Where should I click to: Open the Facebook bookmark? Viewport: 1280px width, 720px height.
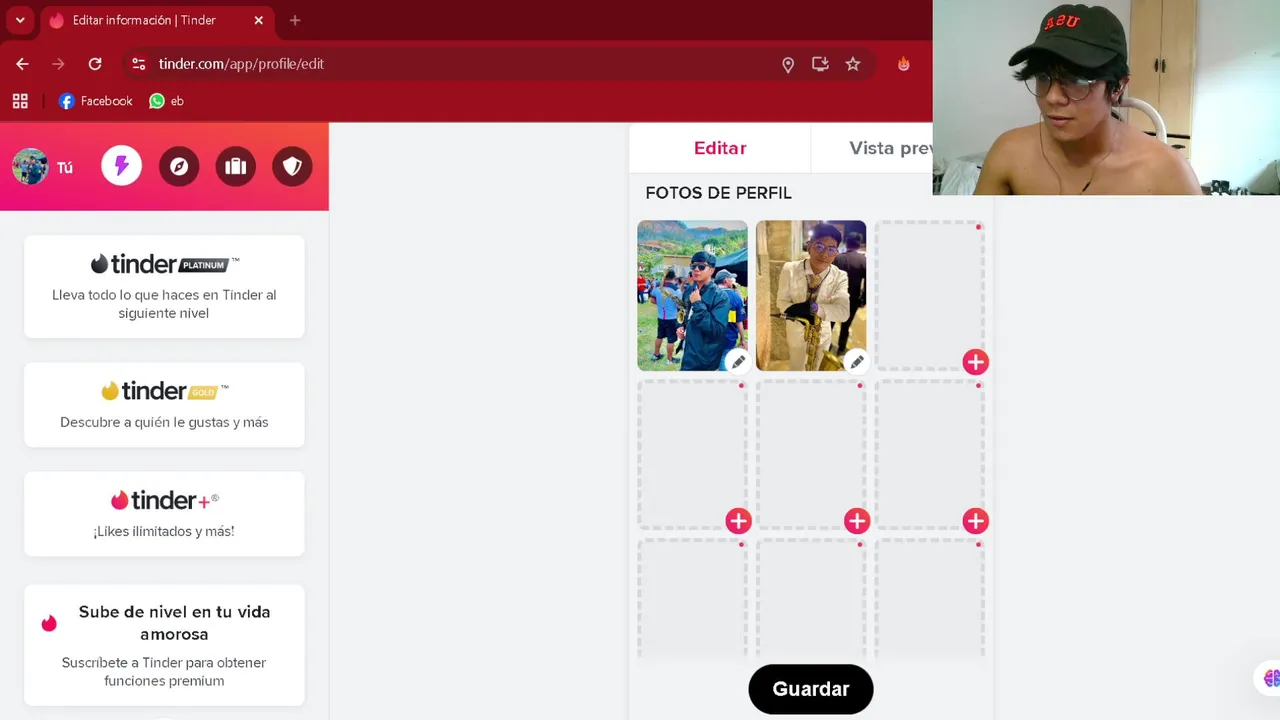coord(95,101)
